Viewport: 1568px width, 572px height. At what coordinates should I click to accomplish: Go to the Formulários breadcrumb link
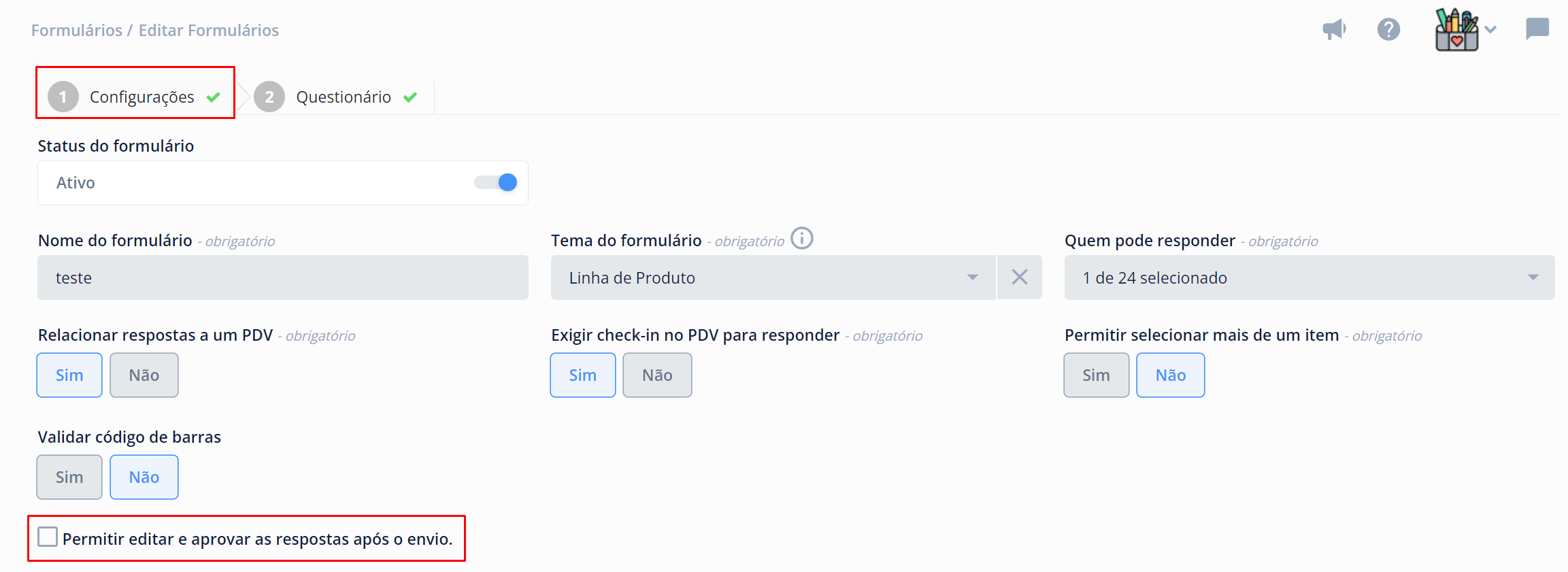tap(77, 31)
